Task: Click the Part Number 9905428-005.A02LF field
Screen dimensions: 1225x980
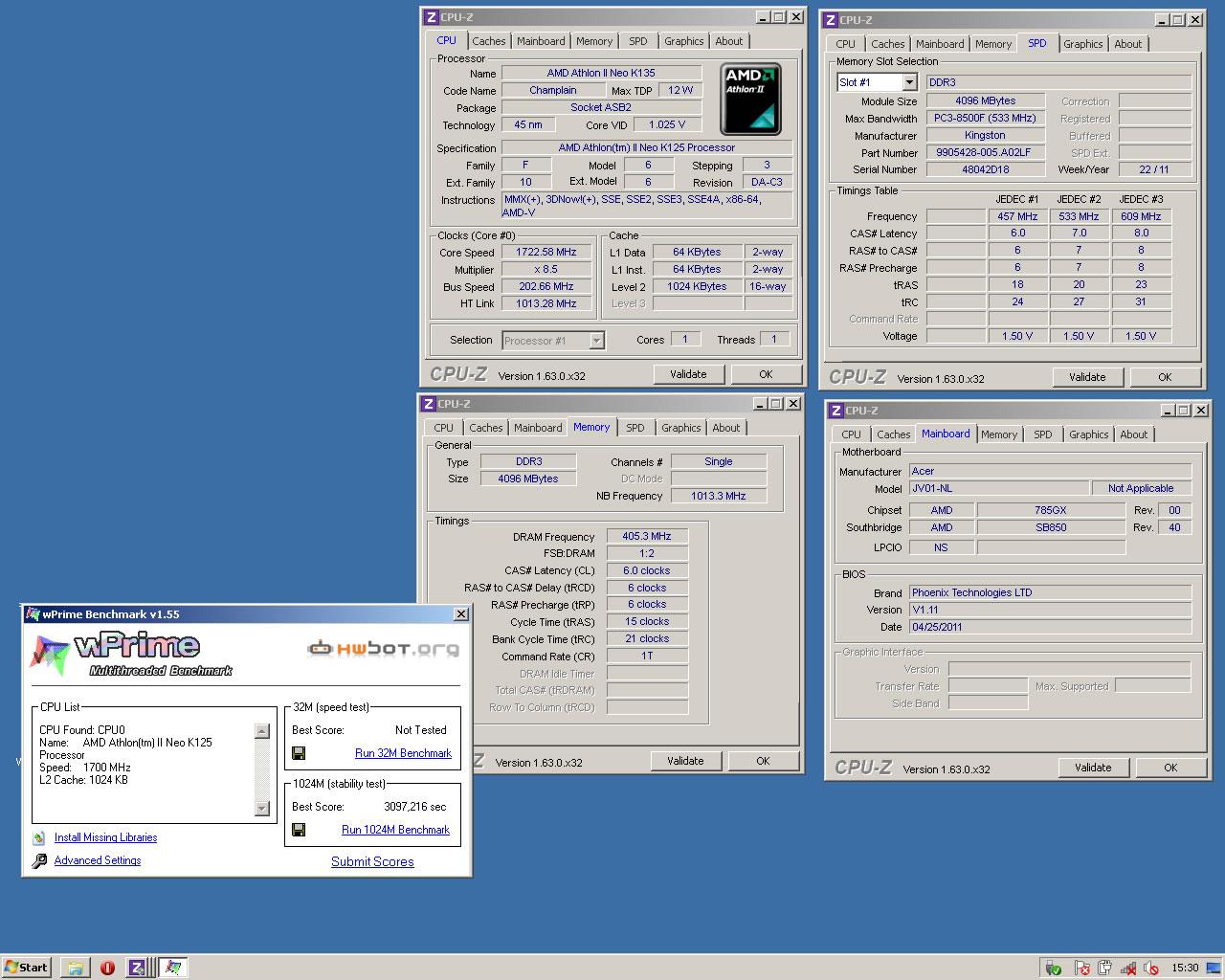Action: pos(984,152)
